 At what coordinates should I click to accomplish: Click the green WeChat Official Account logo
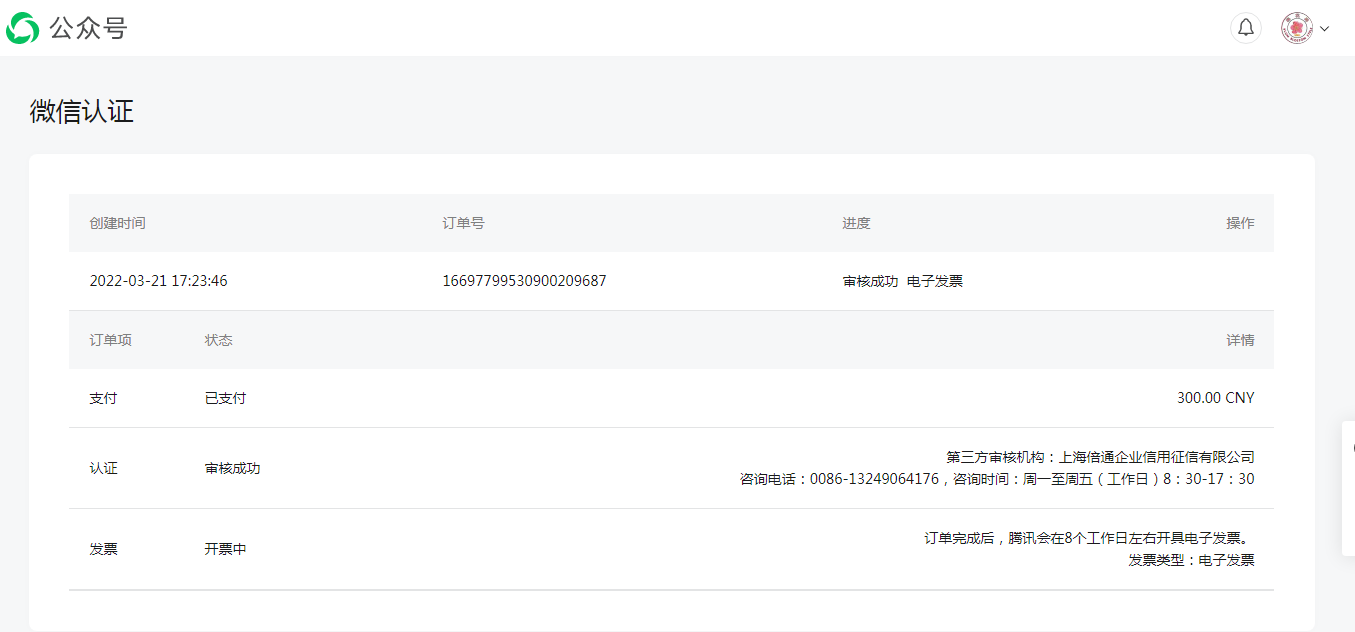click(x=22, y=28)
